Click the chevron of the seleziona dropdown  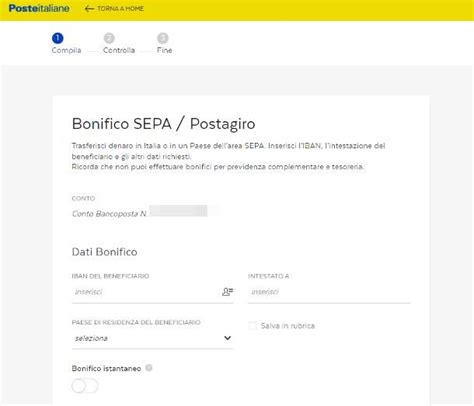click(x=227, y=338)
